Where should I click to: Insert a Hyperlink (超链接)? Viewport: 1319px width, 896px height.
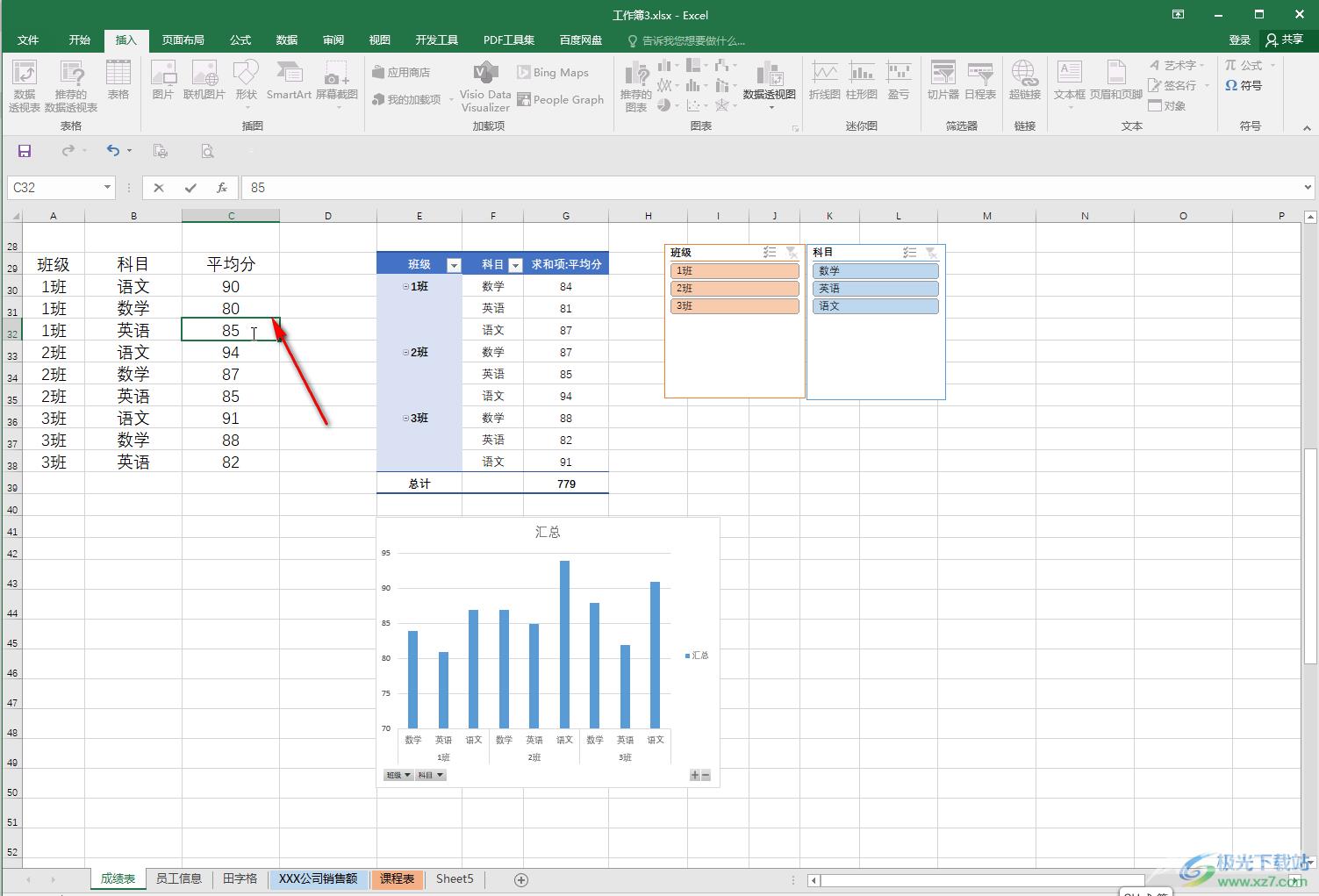pos(1025,81)
